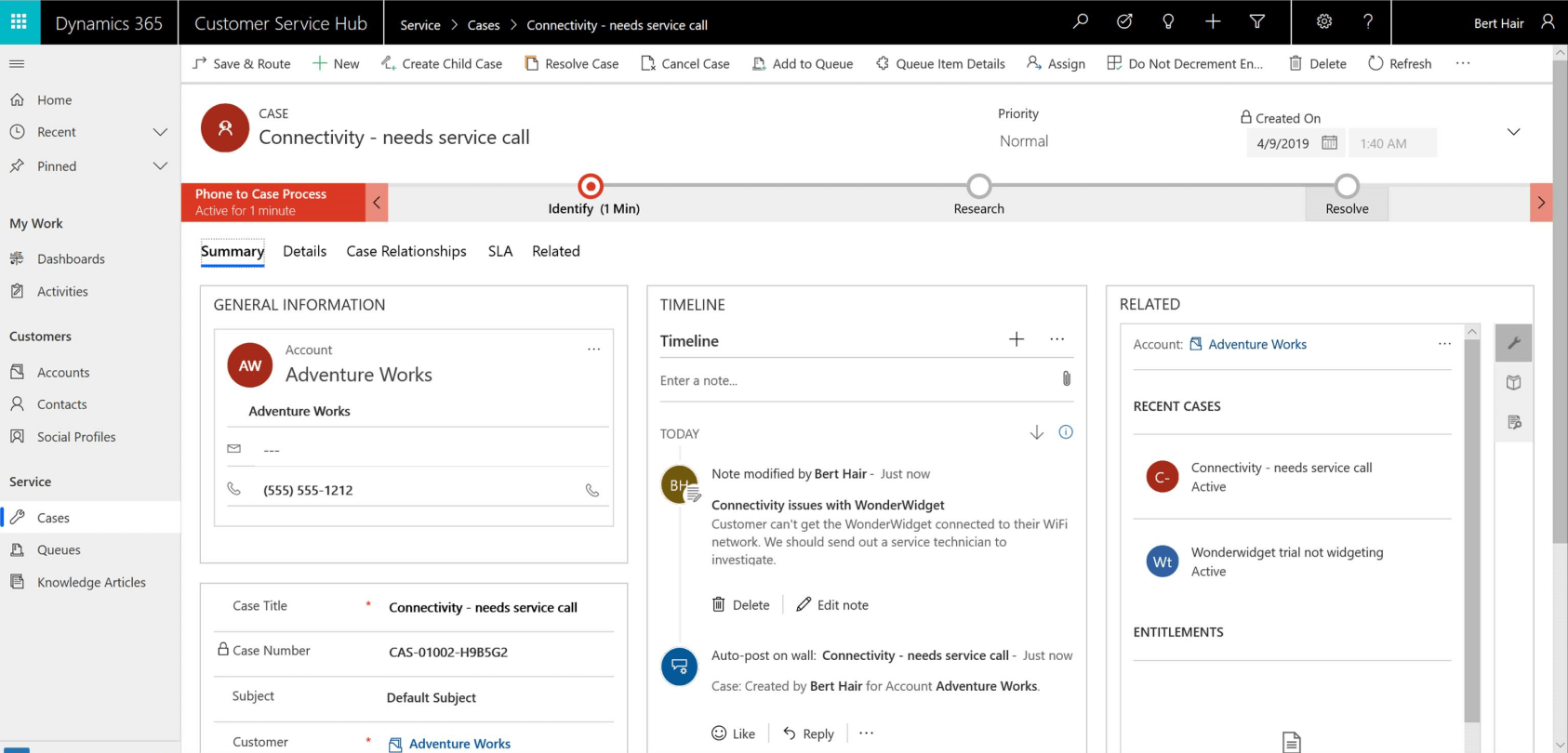Go to previous stage in process bar
The image size is (1568, 753).
pos(377,202)
